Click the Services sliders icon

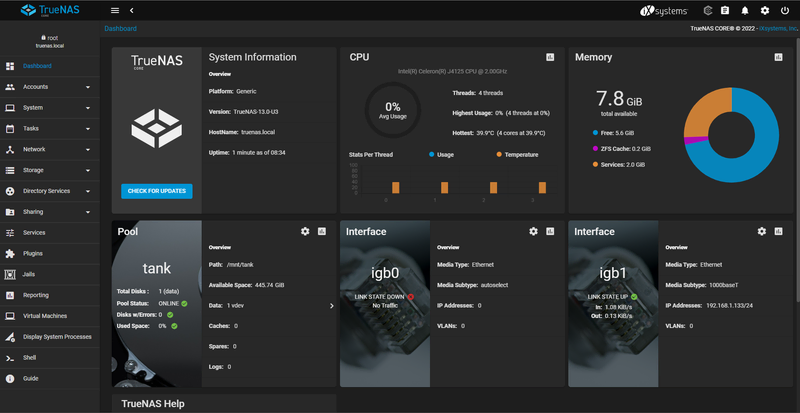tap(10, 233)
